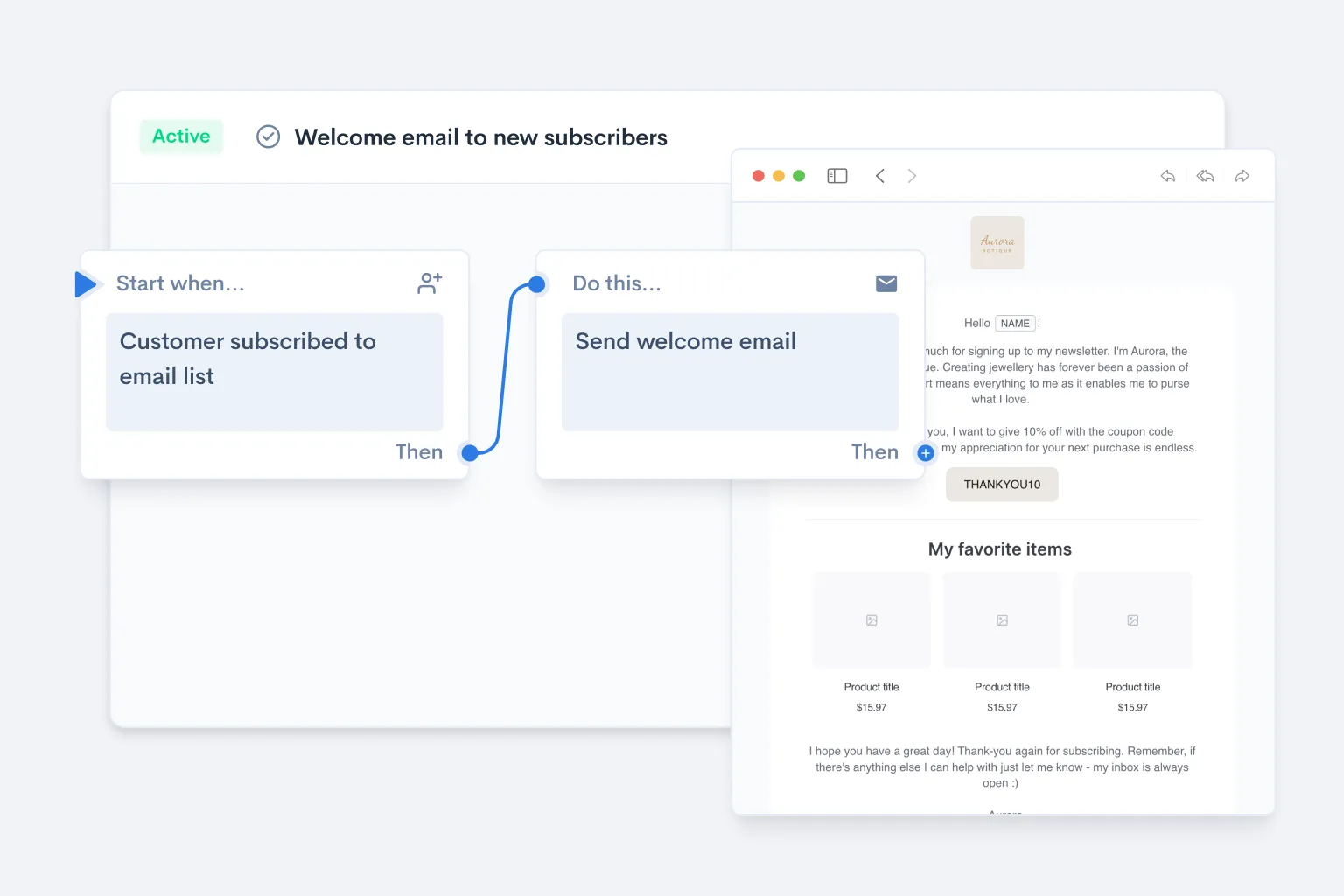The height and width of the screenshot is (896, 1344).
Task: Click the Reply arrow icon
Action: pyautogui.click(x=1168, y=176)
